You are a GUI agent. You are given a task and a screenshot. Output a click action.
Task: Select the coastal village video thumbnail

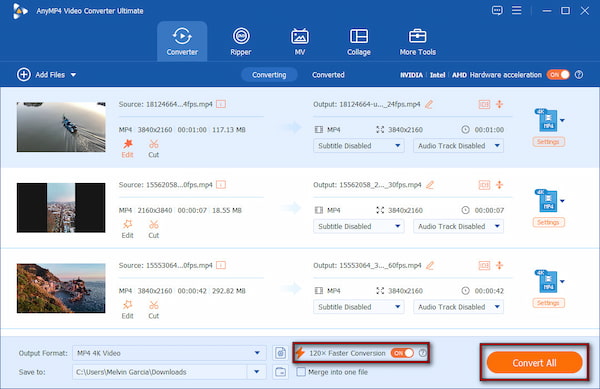(61, 288)
